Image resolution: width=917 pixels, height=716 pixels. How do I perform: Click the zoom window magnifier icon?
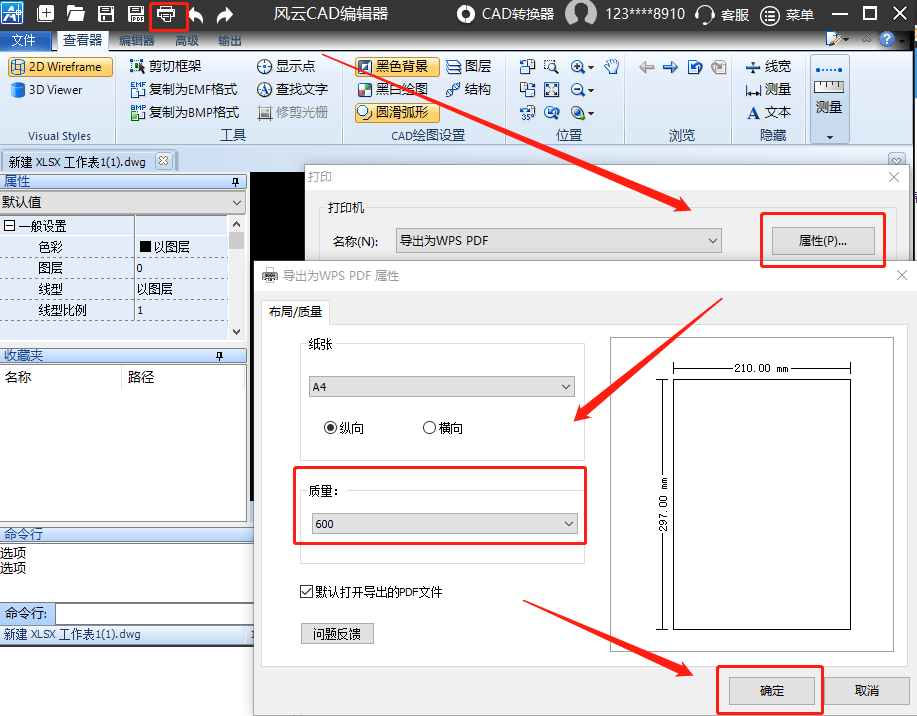point(551,66)
